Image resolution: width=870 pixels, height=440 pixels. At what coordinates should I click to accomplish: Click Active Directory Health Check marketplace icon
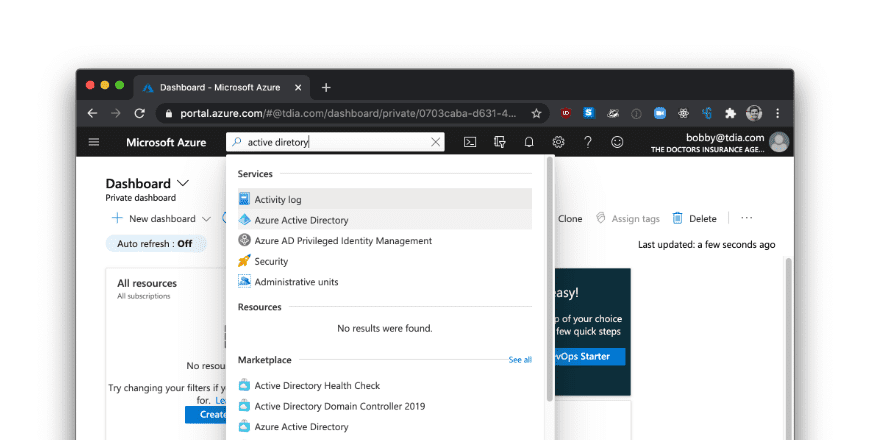244,385
